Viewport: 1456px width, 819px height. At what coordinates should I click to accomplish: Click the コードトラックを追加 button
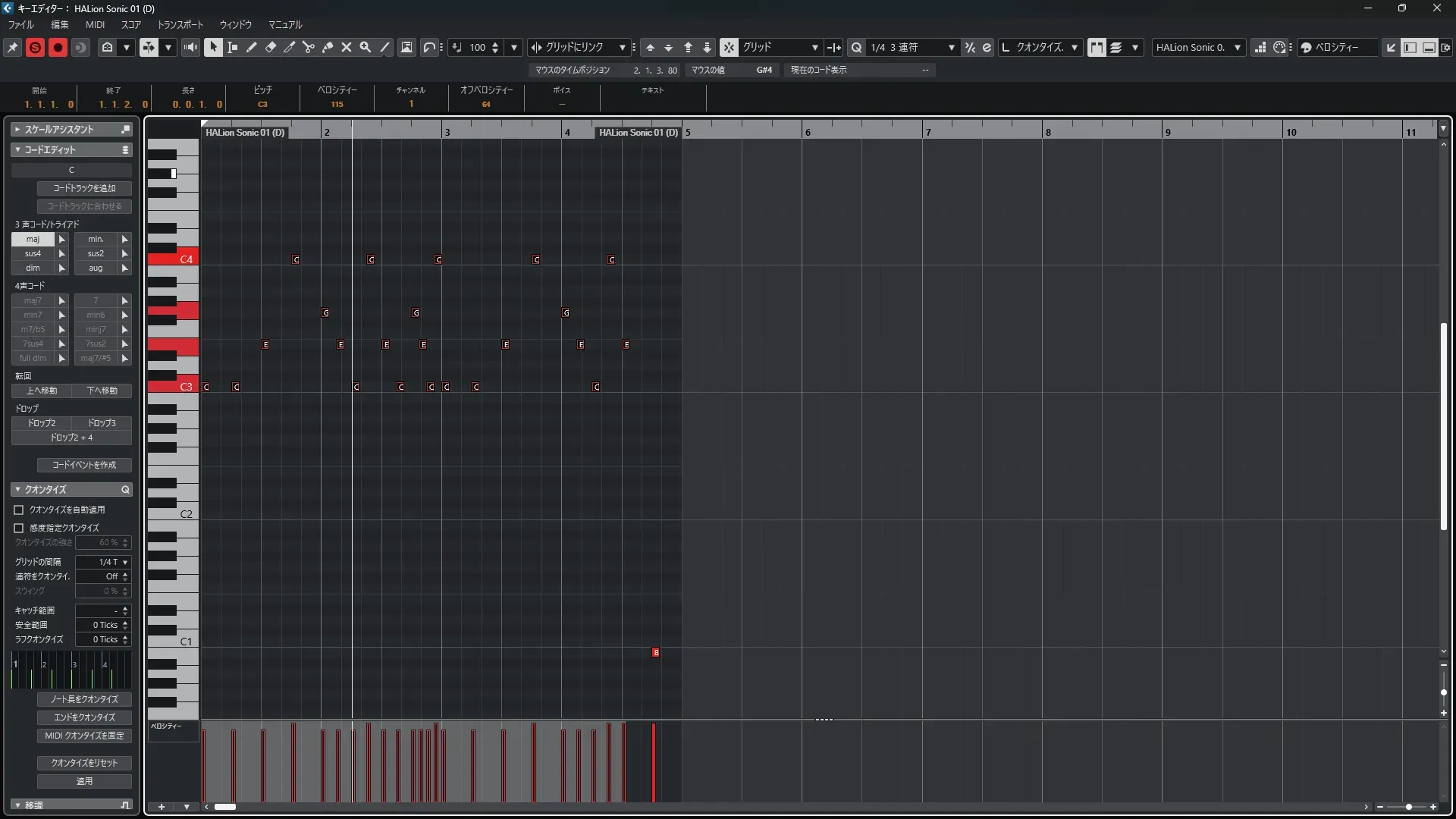click(84, 188)
